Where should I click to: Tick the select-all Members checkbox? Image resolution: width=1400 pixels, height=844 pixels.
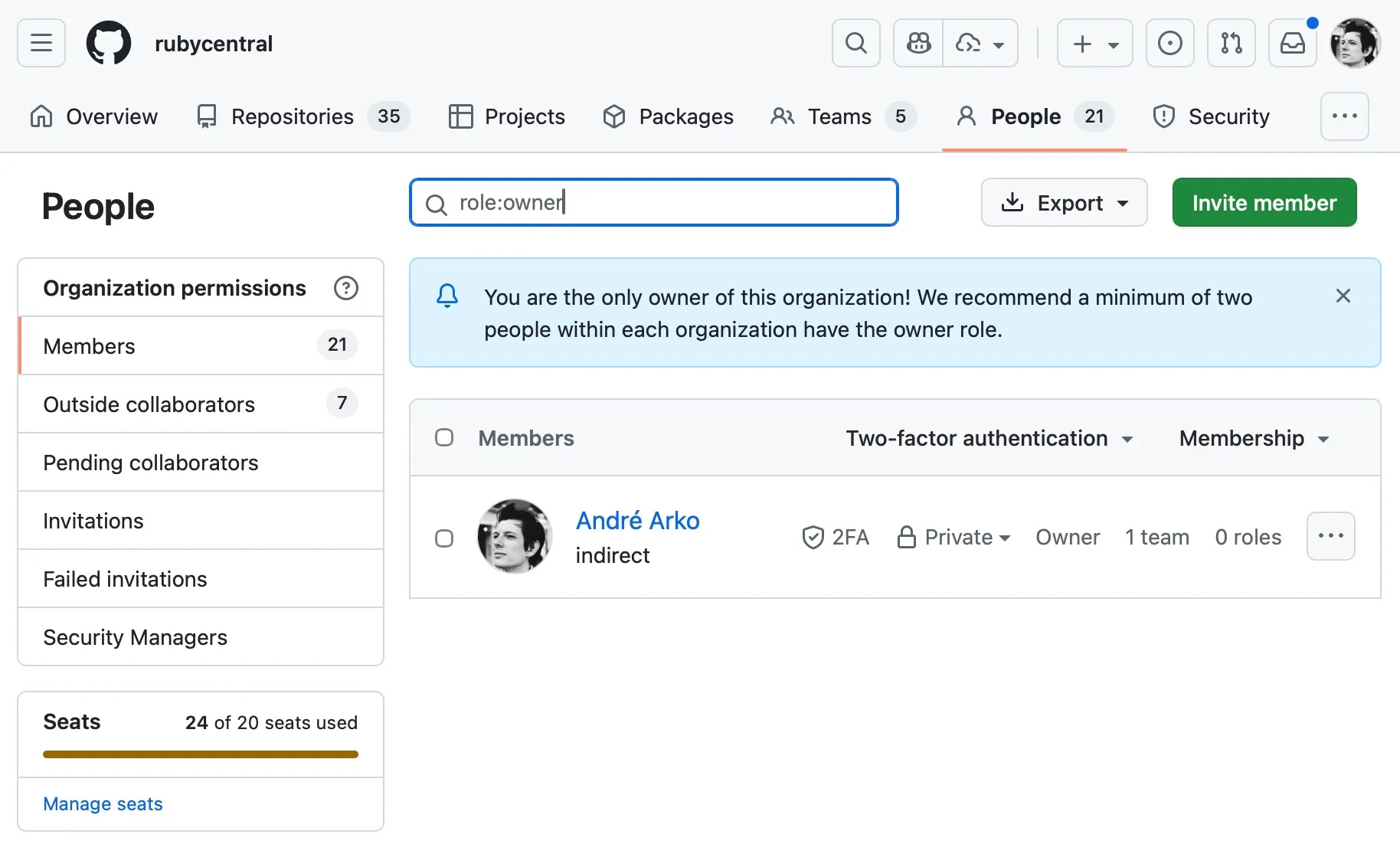pyautogui.click(x=444, y=437)
